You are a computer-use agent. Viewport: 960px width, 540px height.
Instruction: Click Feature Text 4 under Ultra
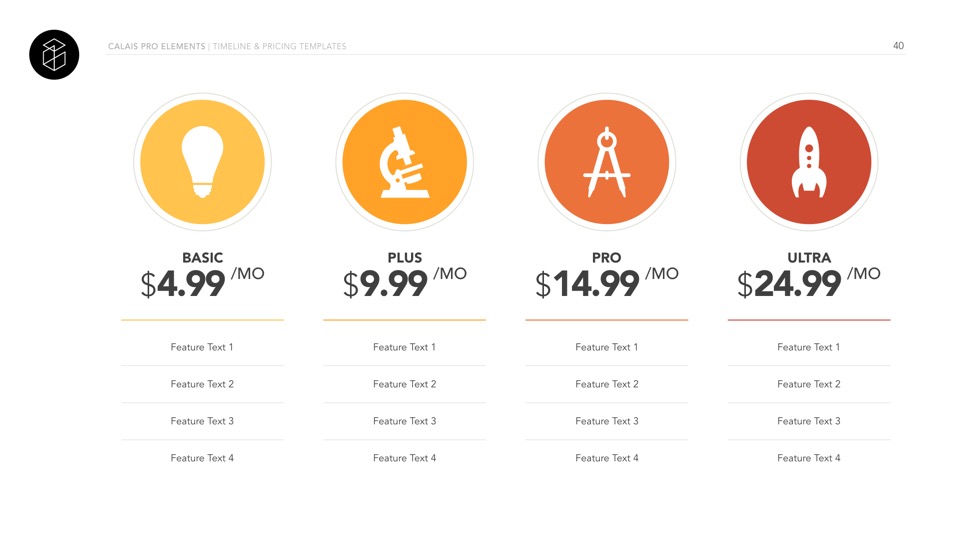(x=809, y=458)
